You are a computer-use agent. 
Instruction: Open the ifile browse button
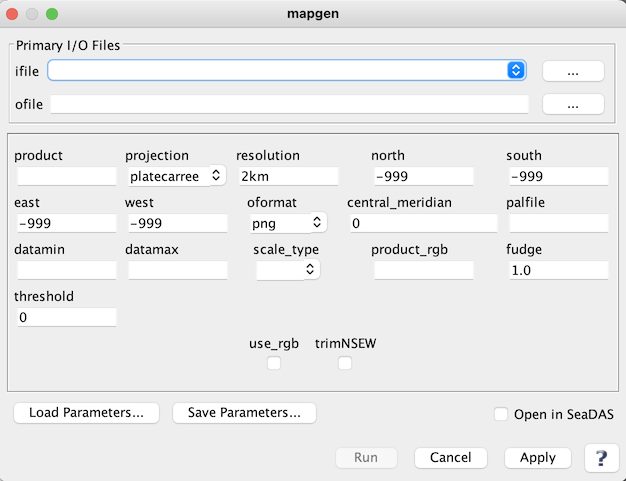click(x=573, y=70)
